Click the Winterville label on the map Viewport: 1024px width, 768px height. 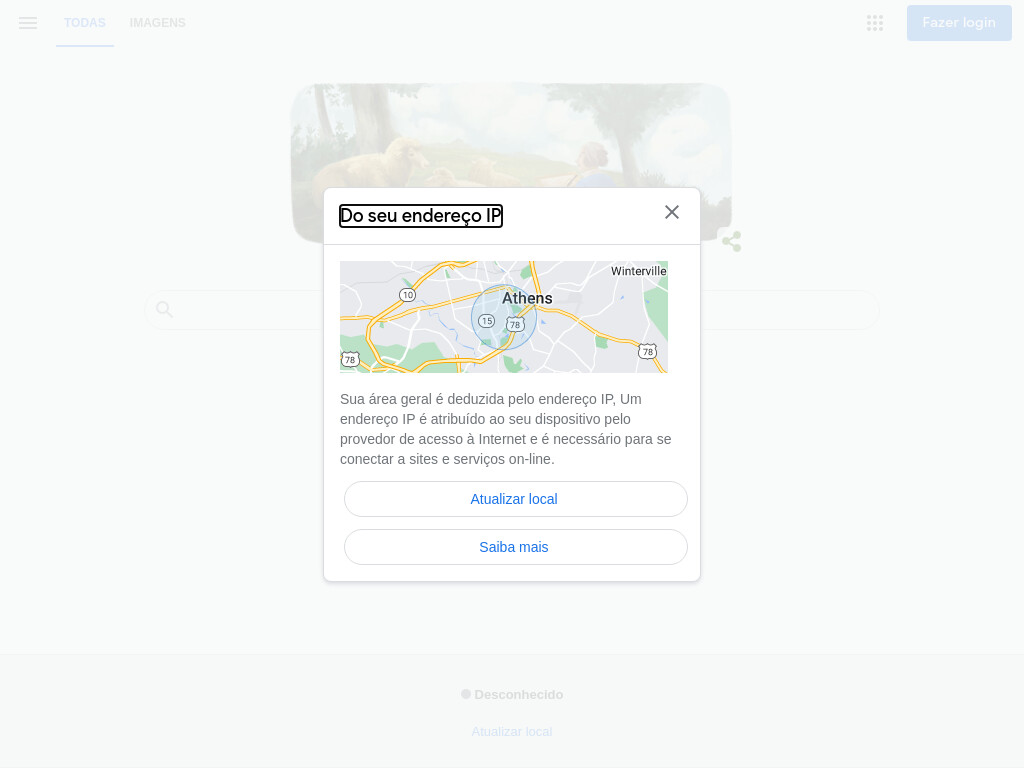(x=638, y=271)
